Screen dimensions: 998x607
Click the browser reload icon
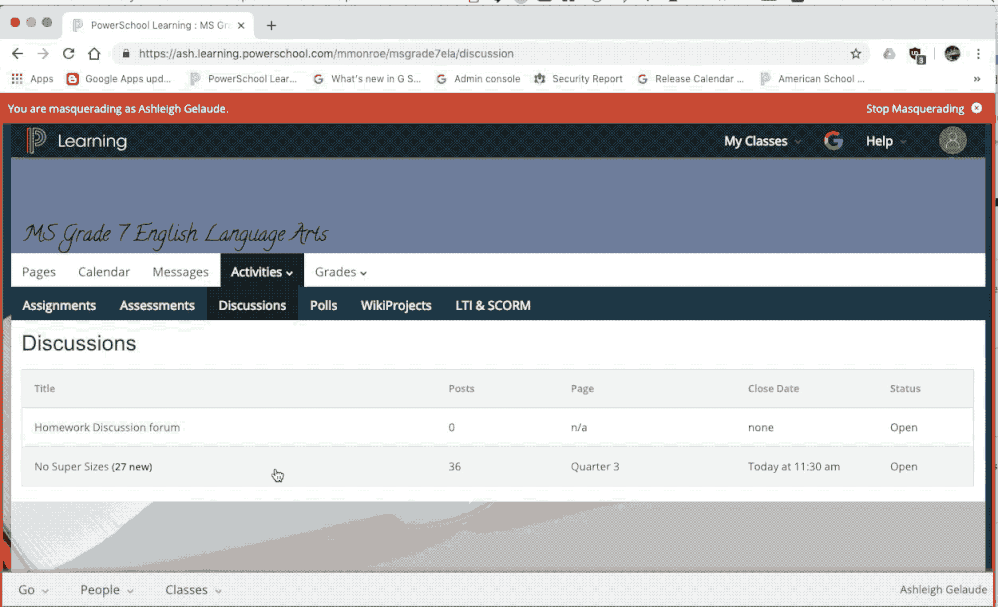coord(69,54)
